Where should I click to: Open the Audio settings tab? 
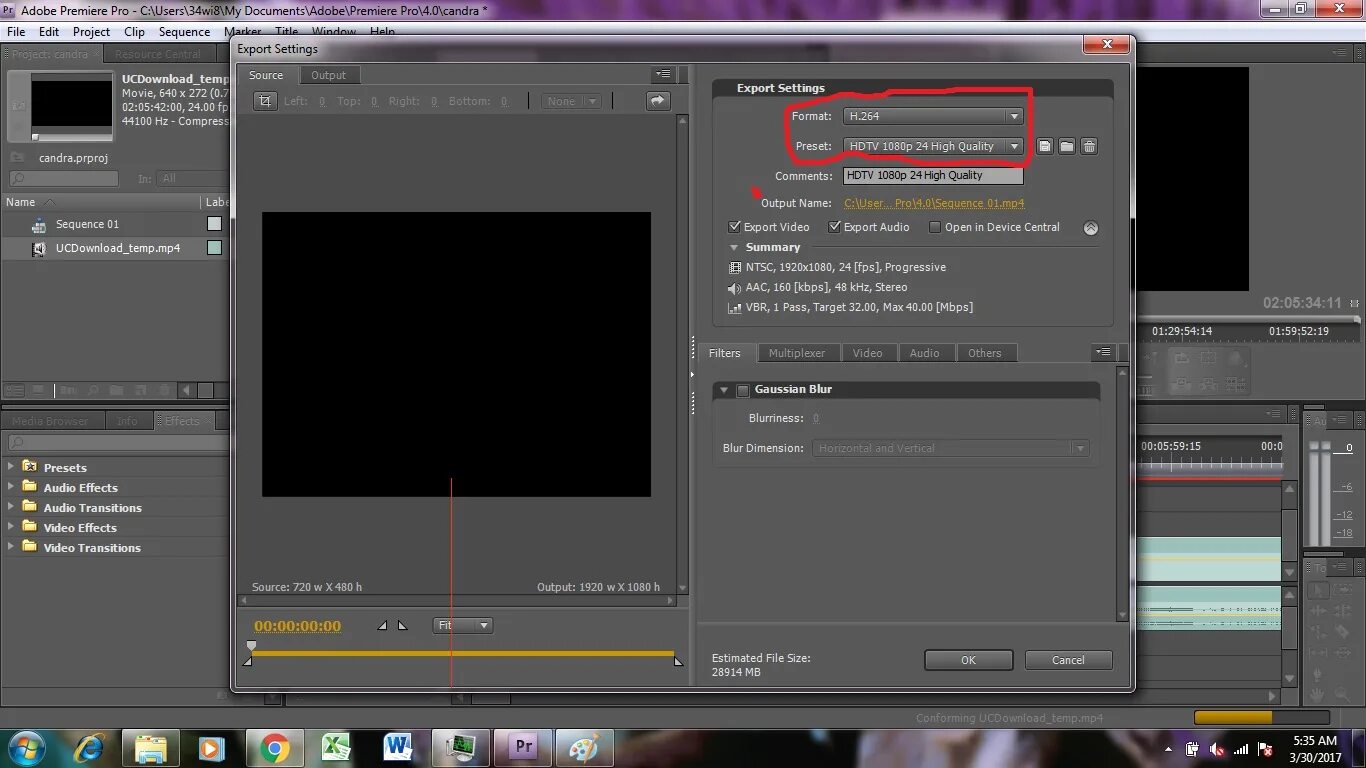tap(924, 353)
